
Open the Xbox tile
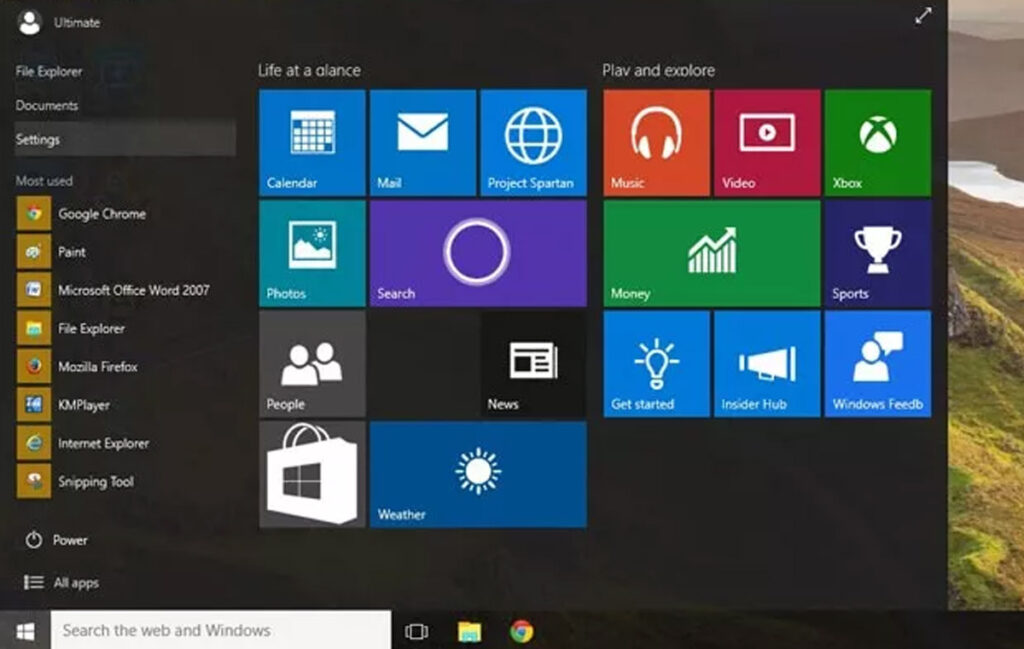[x=875, y=141]
